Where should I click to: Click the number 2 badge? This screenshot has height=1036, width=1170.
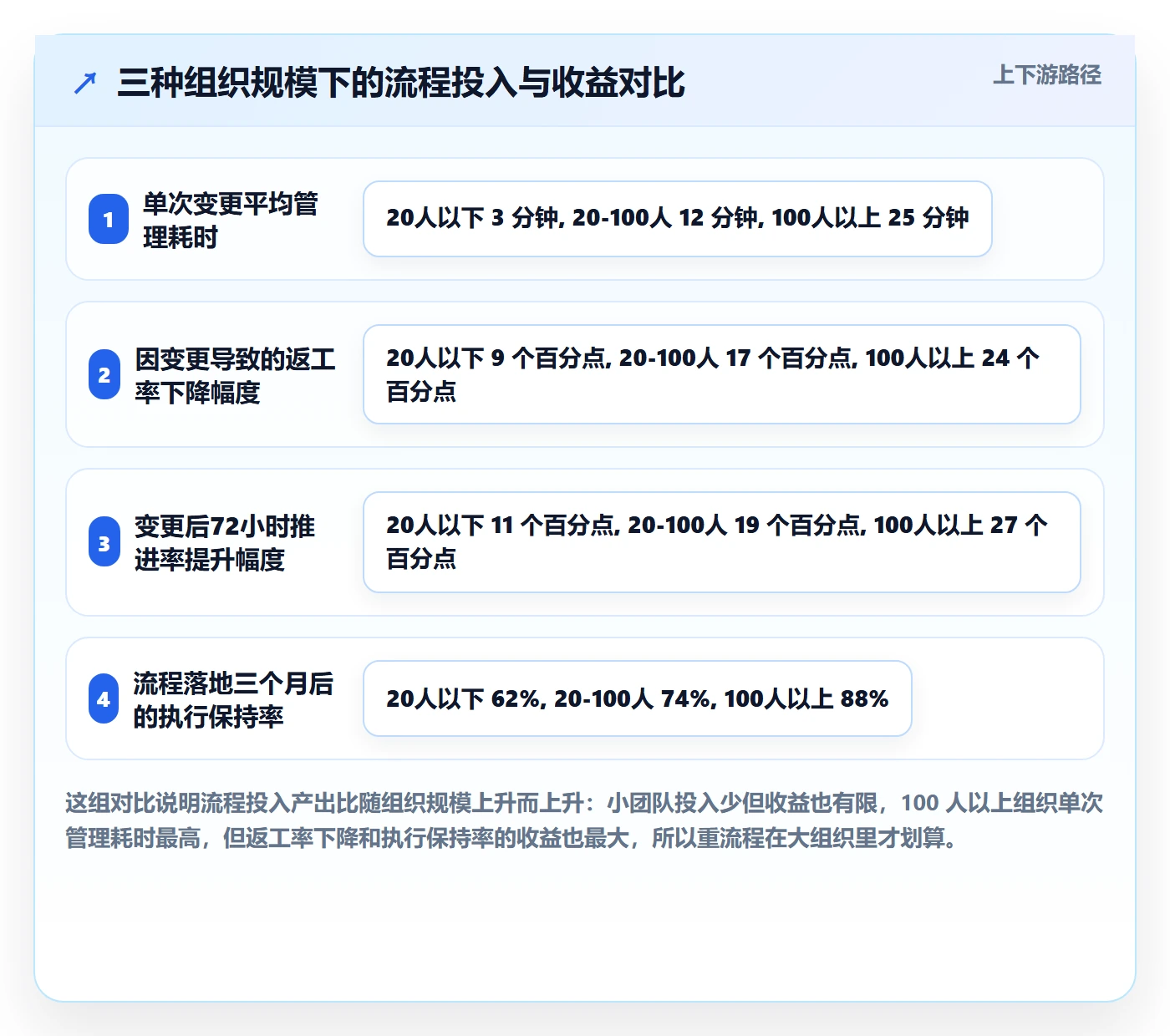[x=104, y=374]
